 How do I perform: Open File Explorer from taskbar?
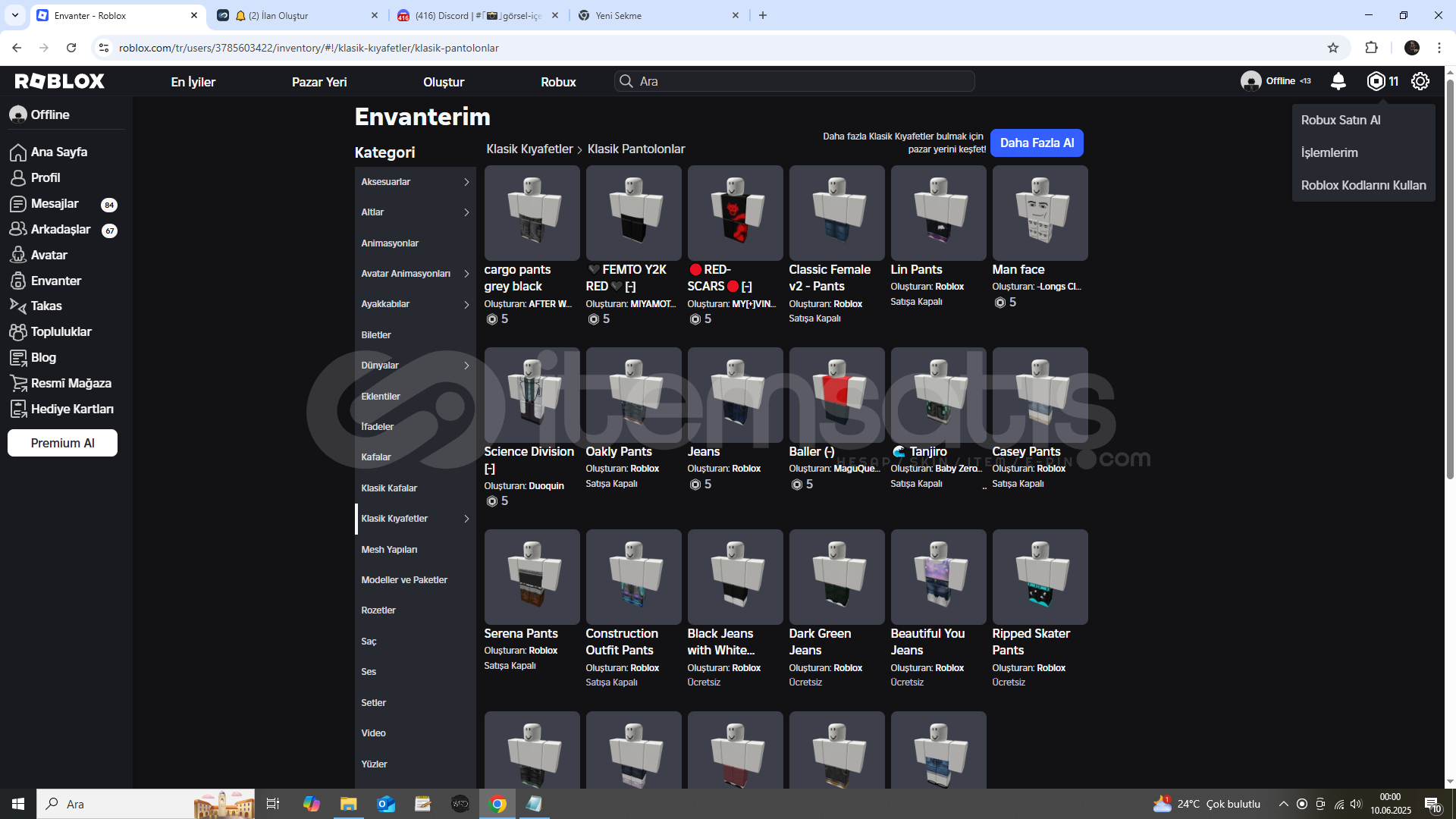[x=348, y=804]
